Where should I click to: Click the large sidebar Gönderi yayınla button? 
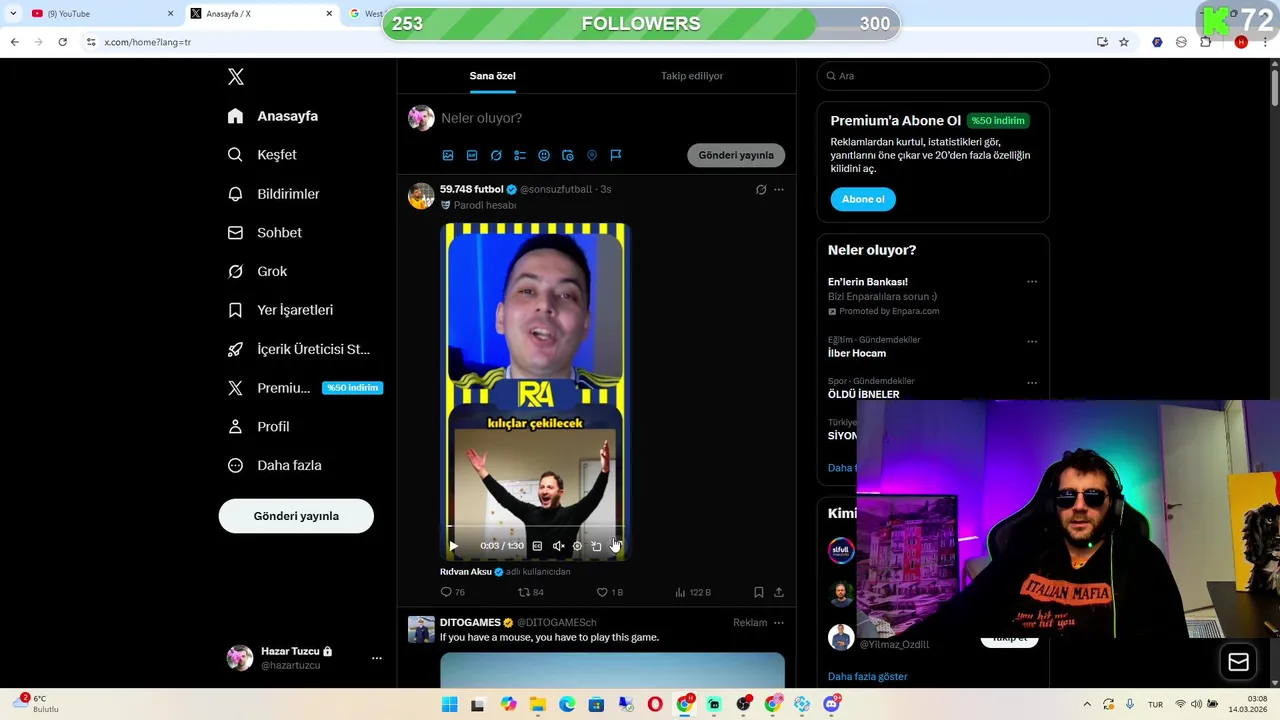[296, 516]
